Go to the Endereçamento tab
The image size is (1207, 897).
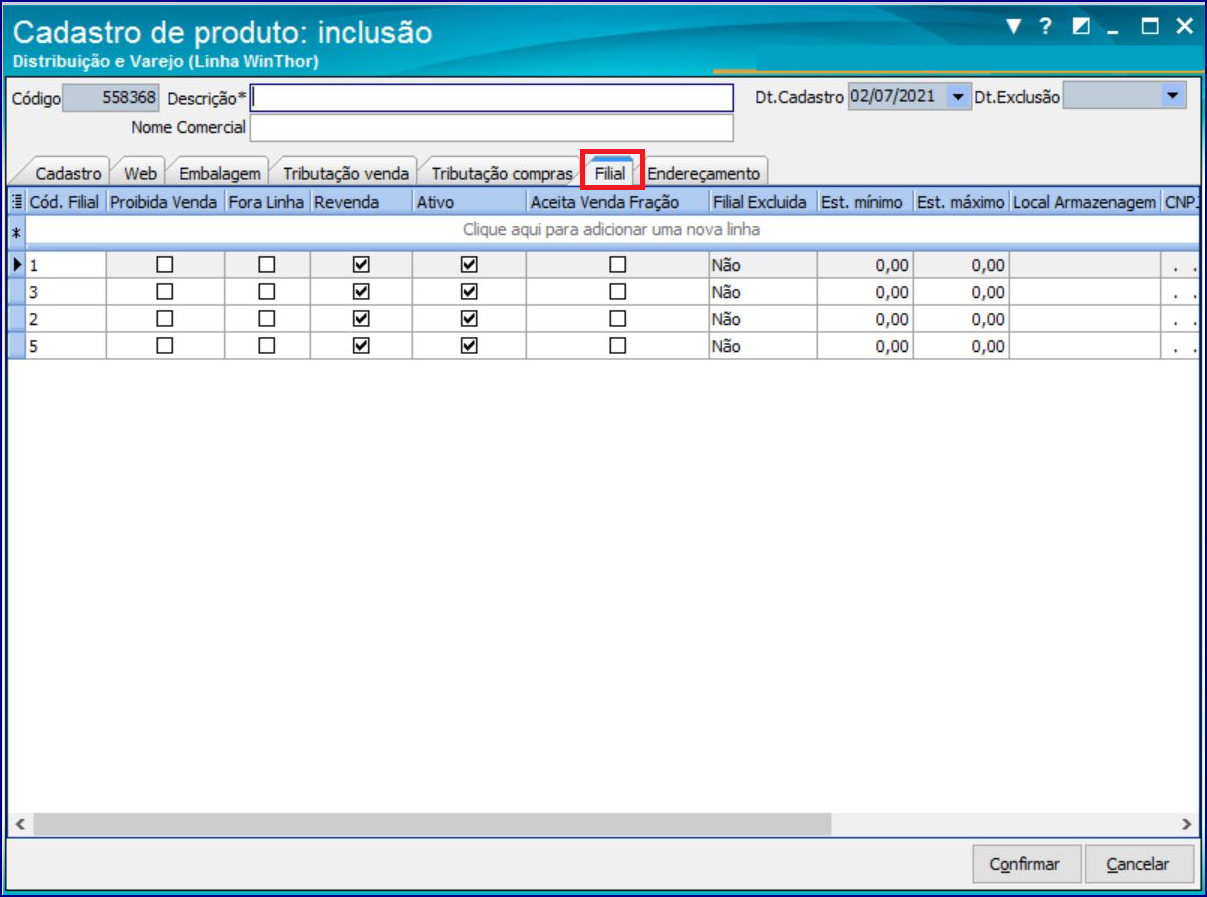tap(704, 173)
